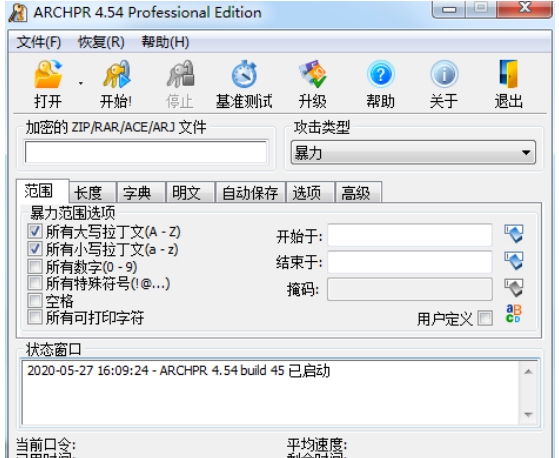Click the ARCHPR title bar app icon
Image resolution: width=559 pixels, height=458 pixels.
click(x=18, y=13)
